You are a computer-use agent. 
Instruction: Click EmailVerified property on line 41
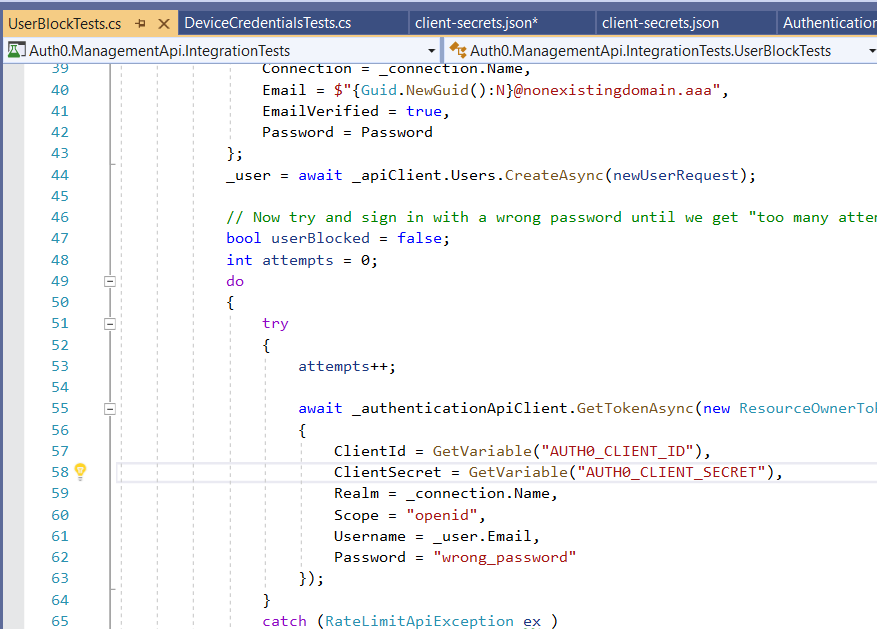[320, 111]
